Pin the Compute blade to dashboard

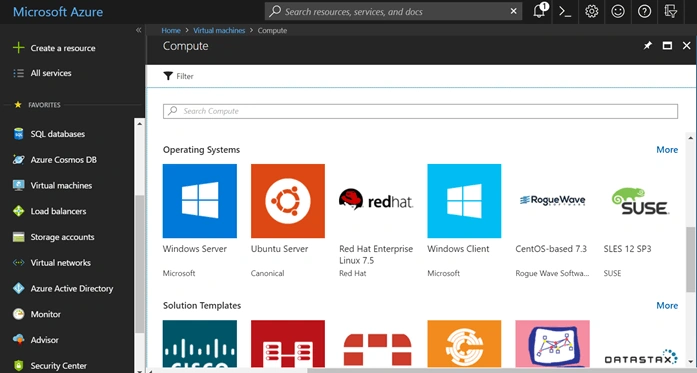point(648,45)
